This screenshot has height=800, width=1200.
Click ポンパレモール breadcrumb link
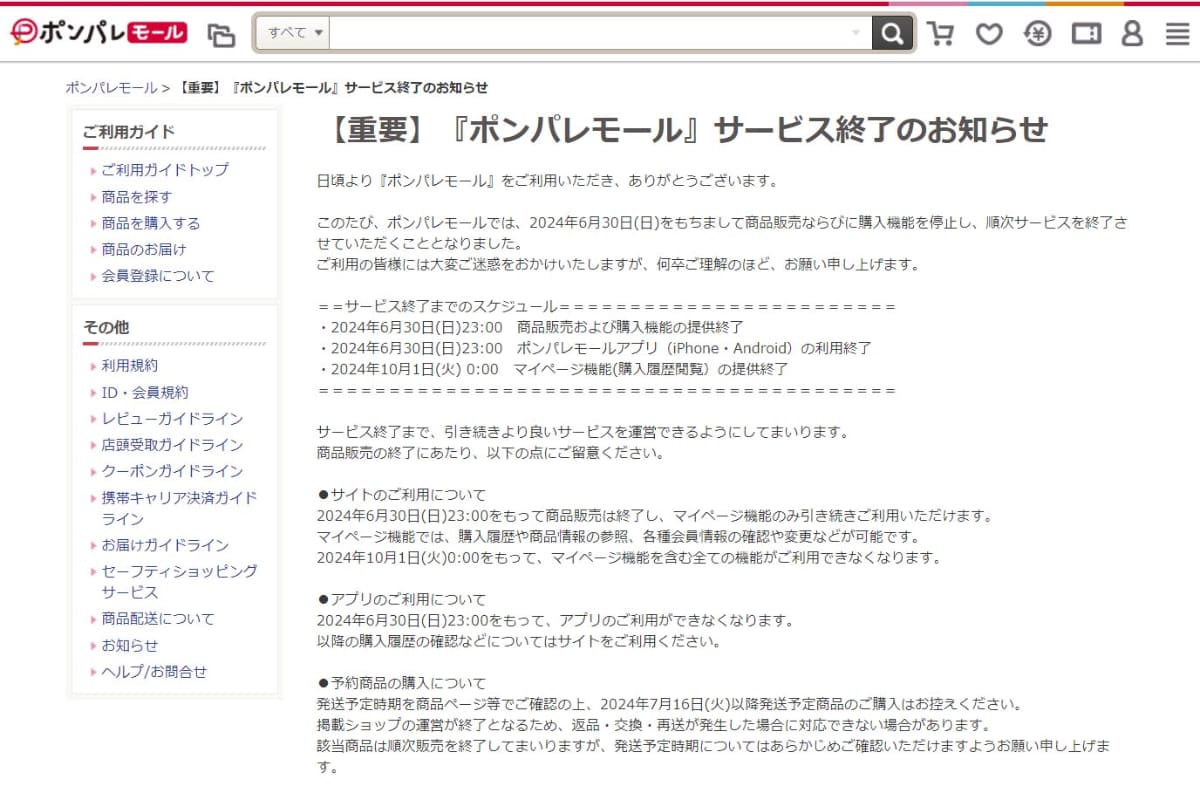coord(111,88)
